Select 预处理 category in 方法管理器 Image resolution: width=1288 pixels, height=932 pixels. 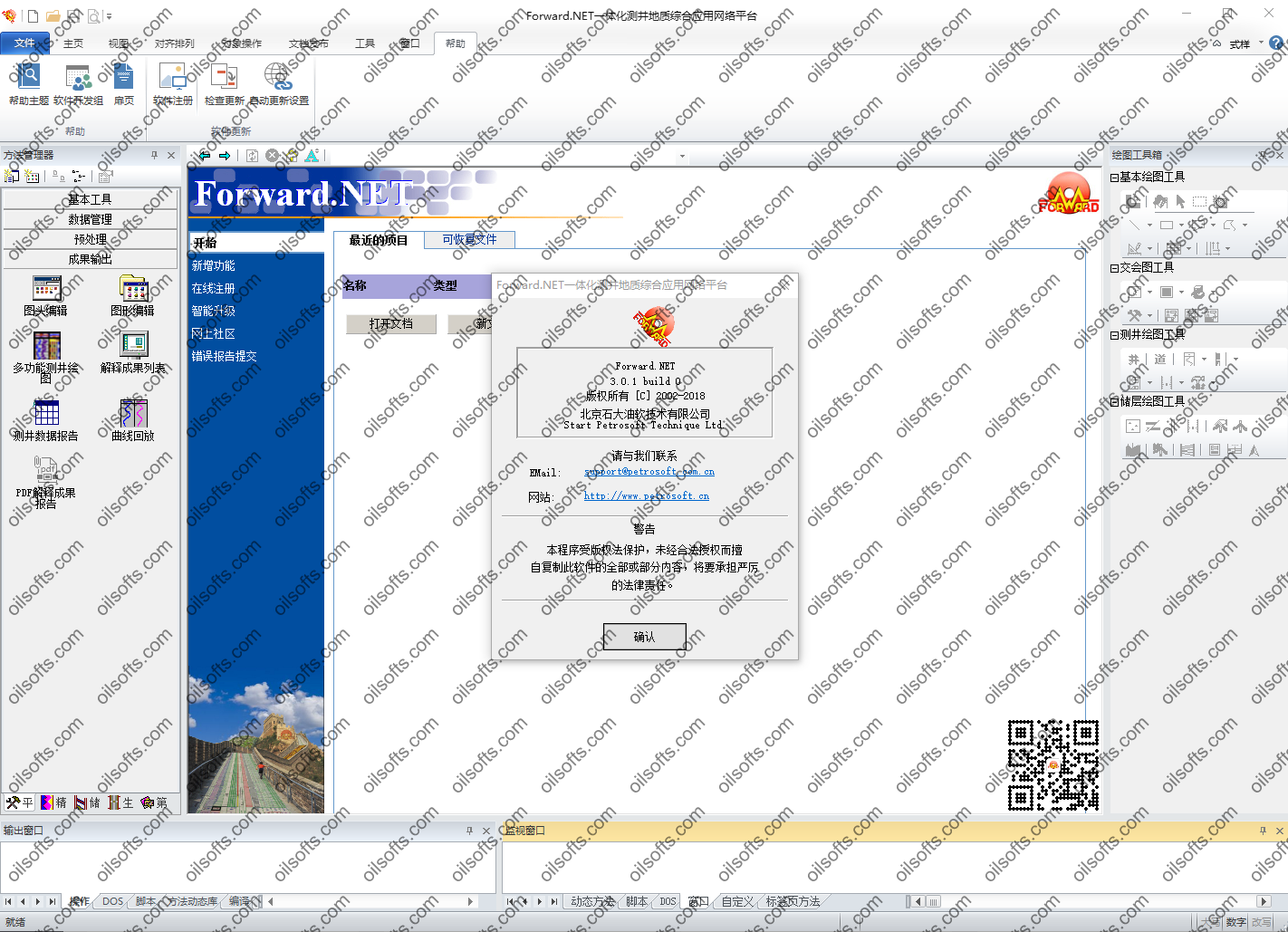[91, 239]
